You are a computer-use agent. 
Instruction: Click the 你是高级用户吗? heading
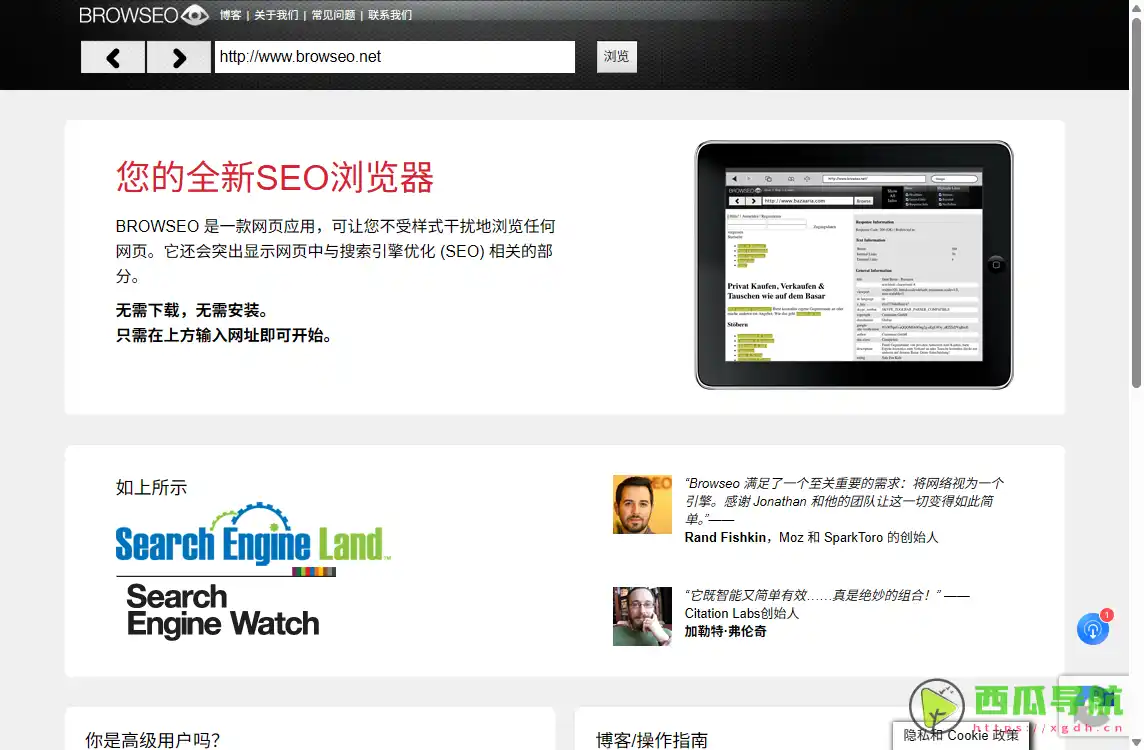pyautogui.click(x=152, y=740)
